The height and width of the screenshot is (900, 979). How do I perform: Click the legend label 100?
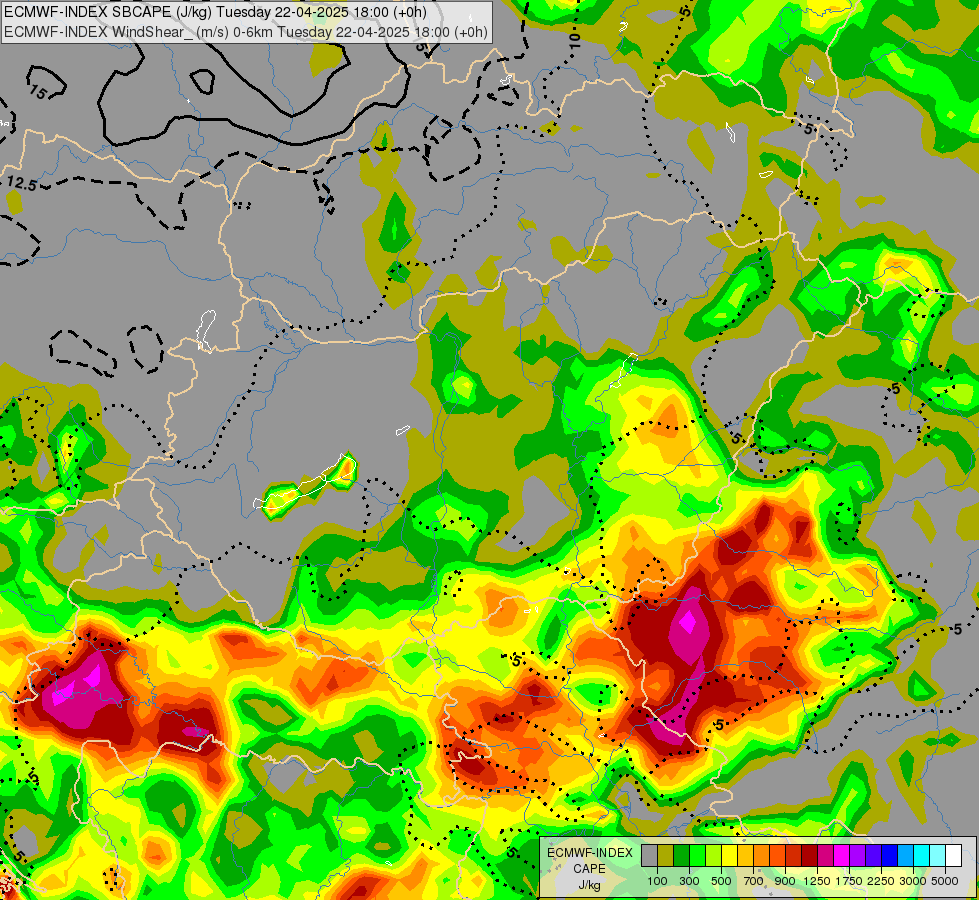pyautogui.click(x=657, y=881)
